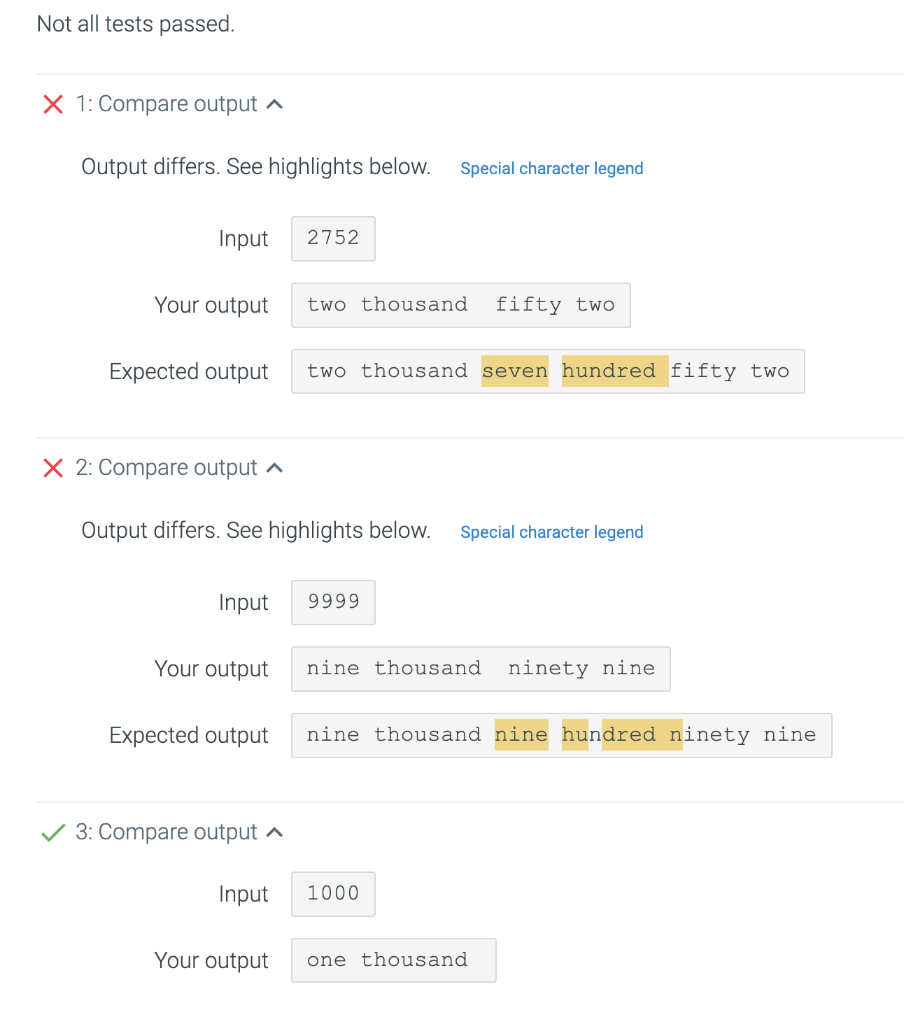This screenshot has height=1024, width=904.
Task: Open the 'Special character legend' under test 2
Action: click(551, 532)
